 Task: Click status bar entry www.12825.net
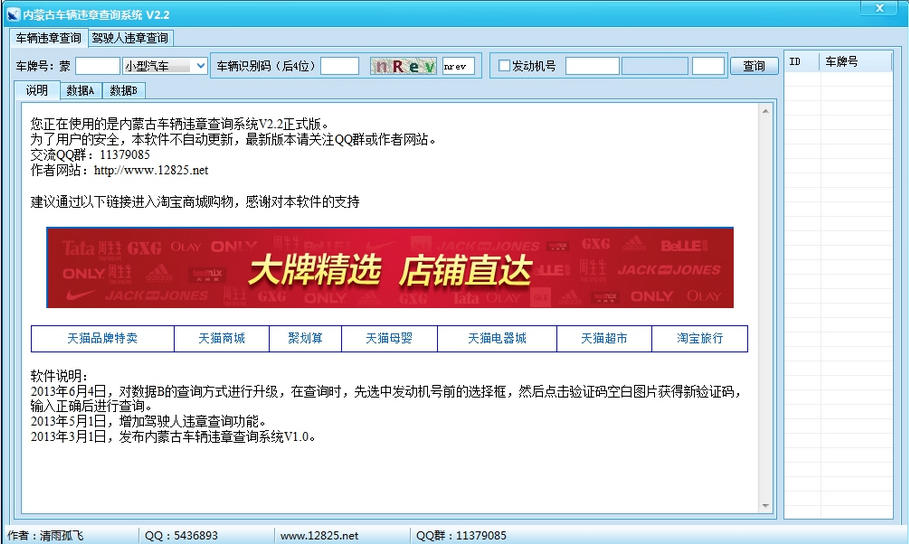pyautogui.click(x=319, y=536)
